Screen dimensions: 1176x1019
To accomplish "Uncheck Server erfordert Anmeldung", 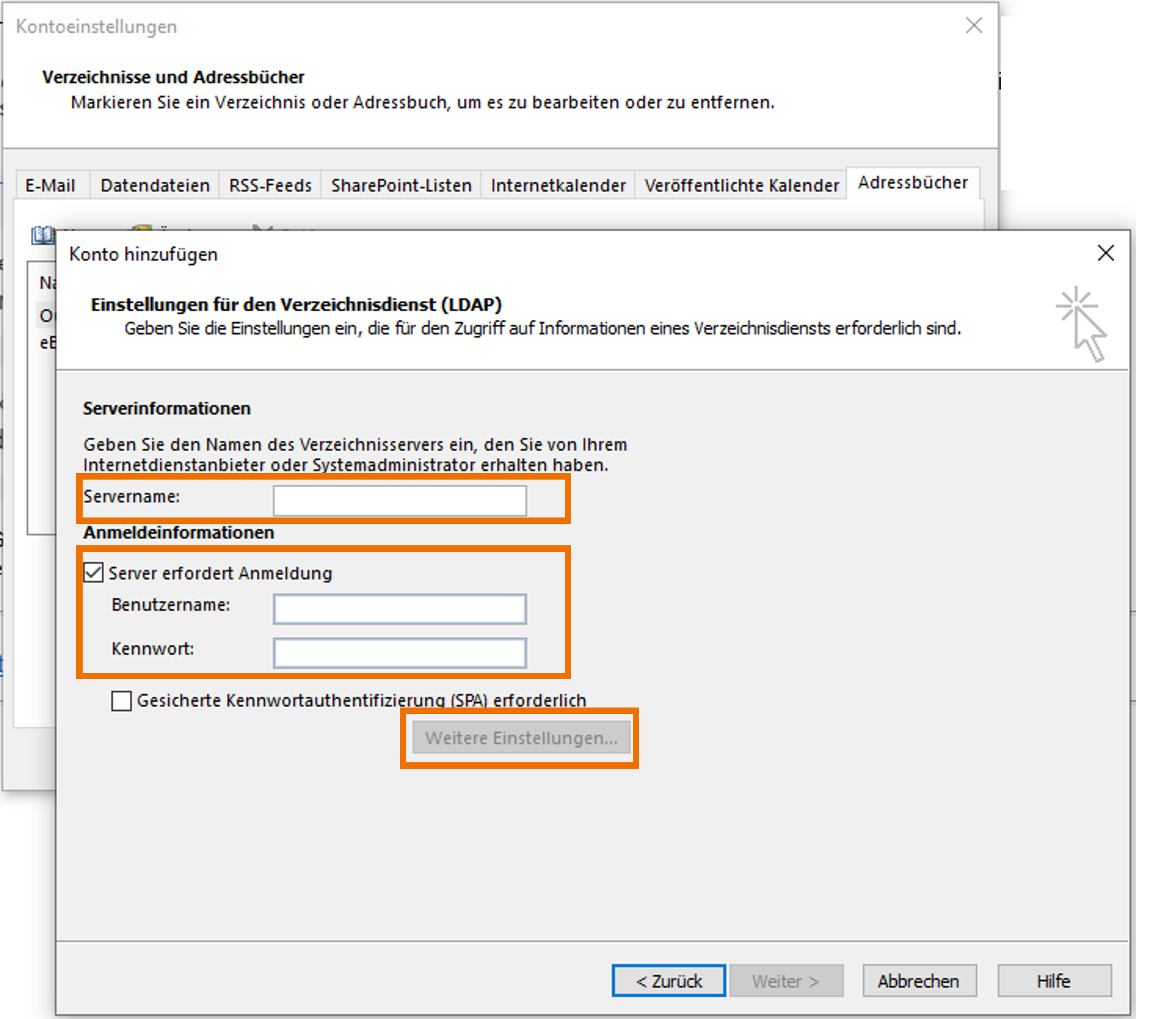I will pyautogui.click(x=94, y=573).
